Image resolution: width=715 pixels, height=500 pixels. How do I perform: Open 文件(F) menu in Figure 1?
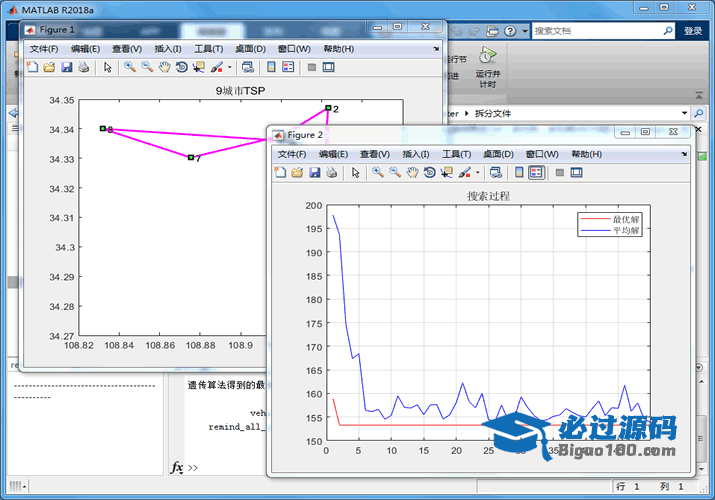click(x=44, y=49)
